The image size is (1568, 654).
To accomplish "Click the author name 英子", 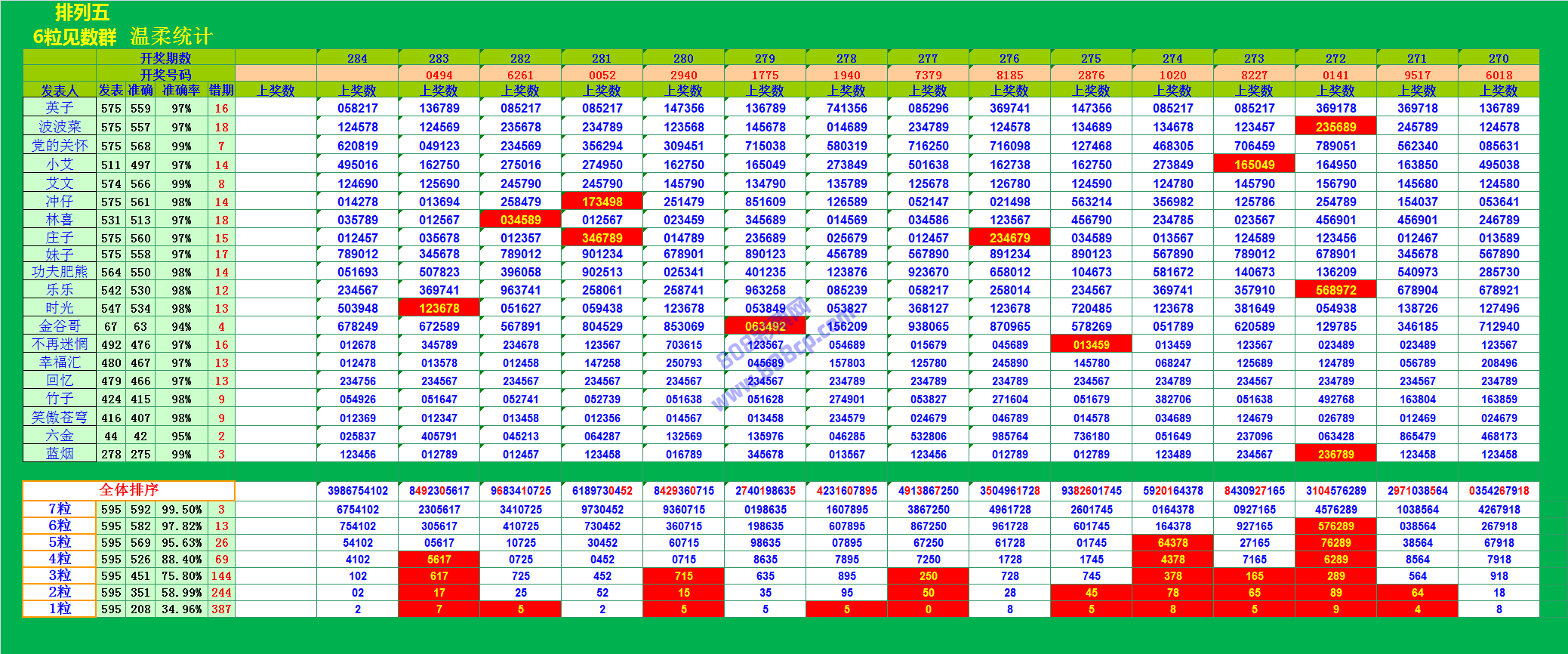I will pos(60,108).
